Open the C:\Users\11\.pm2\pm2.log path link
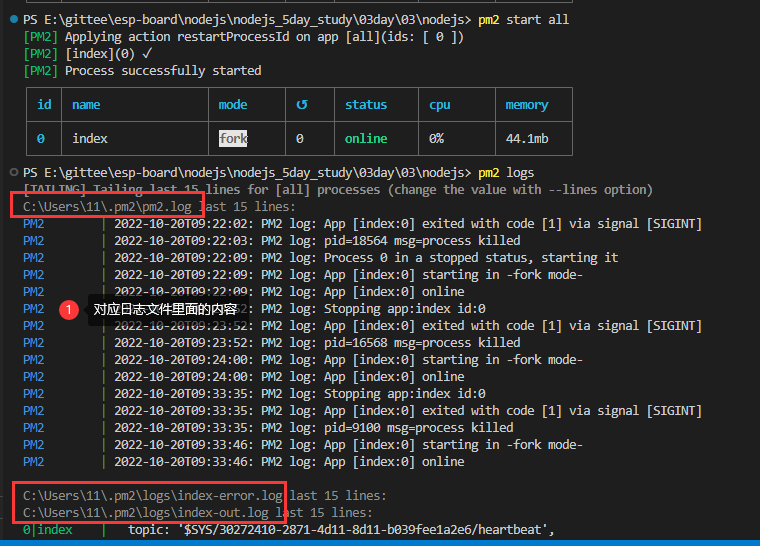The width and height of the screenshot is (760, 546). [107, 207]
